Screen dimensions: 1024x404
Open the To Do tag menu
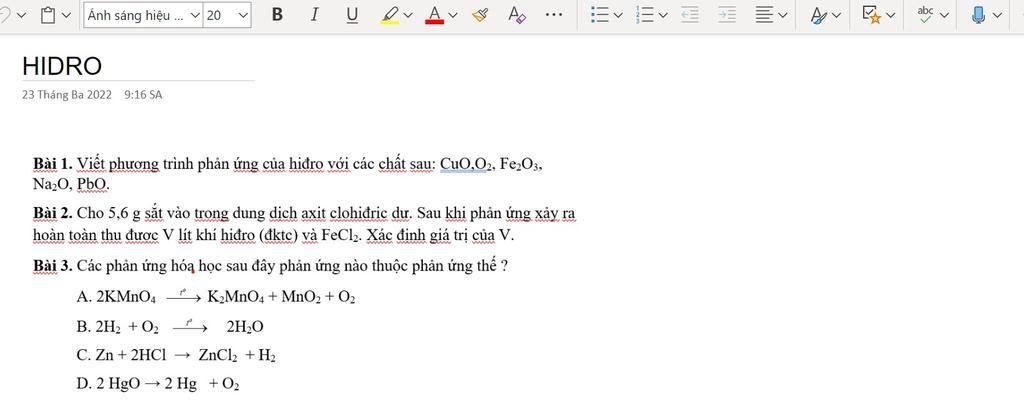tap(878, 15)
